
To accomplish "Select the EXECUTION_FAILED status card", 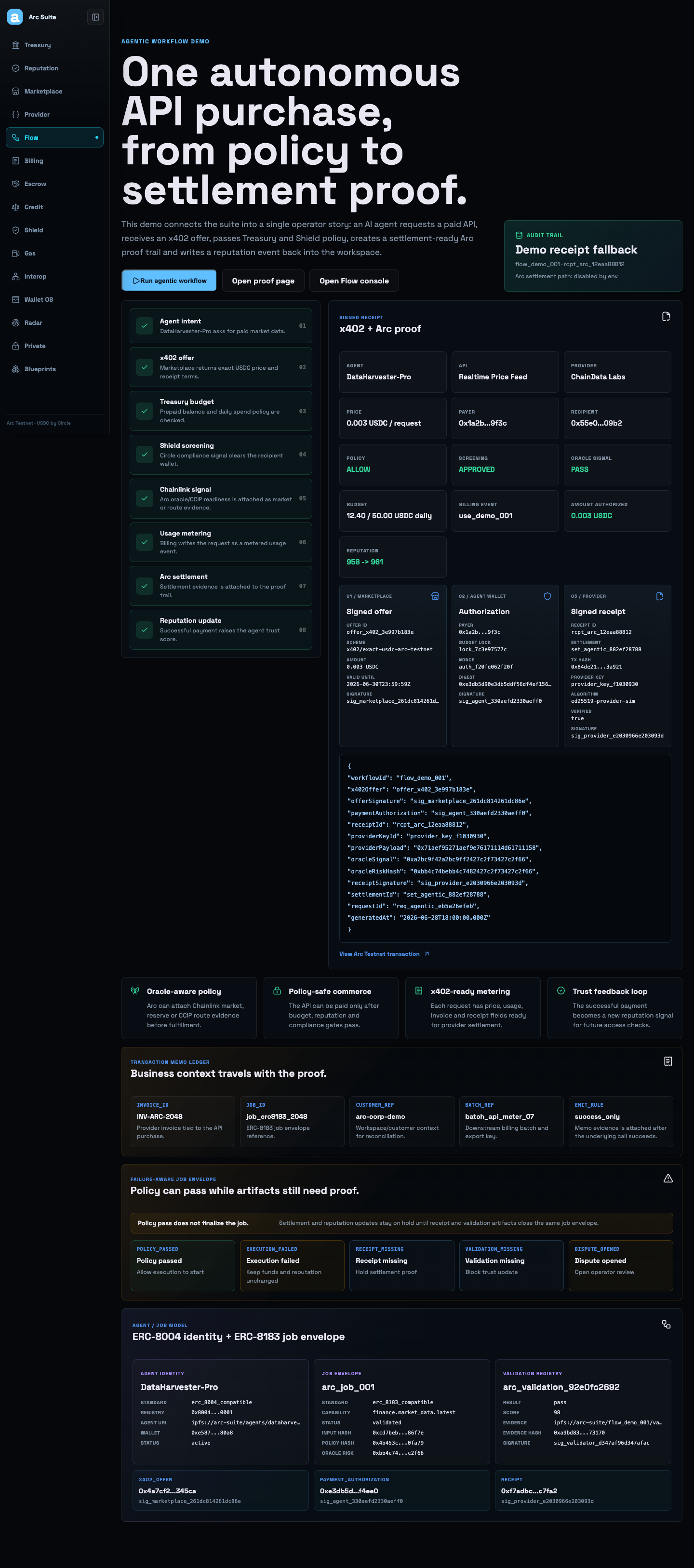I will click(292, 1265).
